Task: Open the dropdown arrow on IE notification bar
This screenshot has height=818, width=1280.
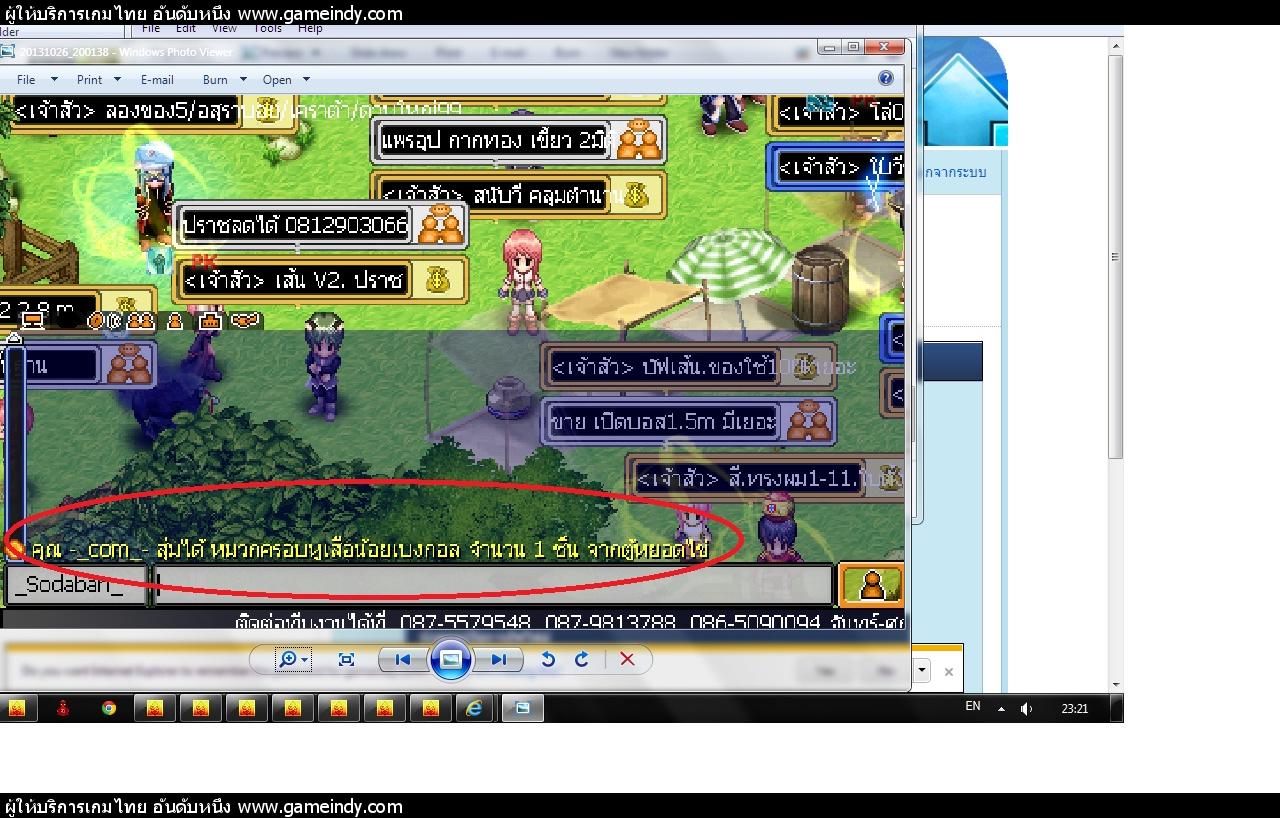Action: tap(921, 670)
